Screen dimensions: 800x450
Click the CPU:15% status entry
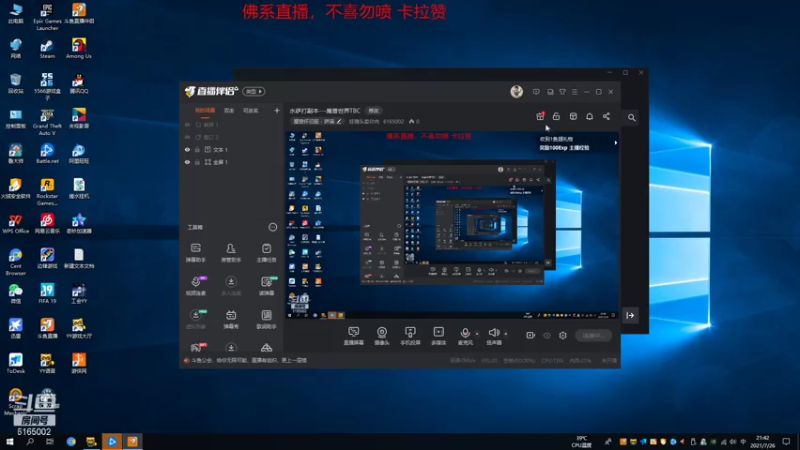point(553,360)
